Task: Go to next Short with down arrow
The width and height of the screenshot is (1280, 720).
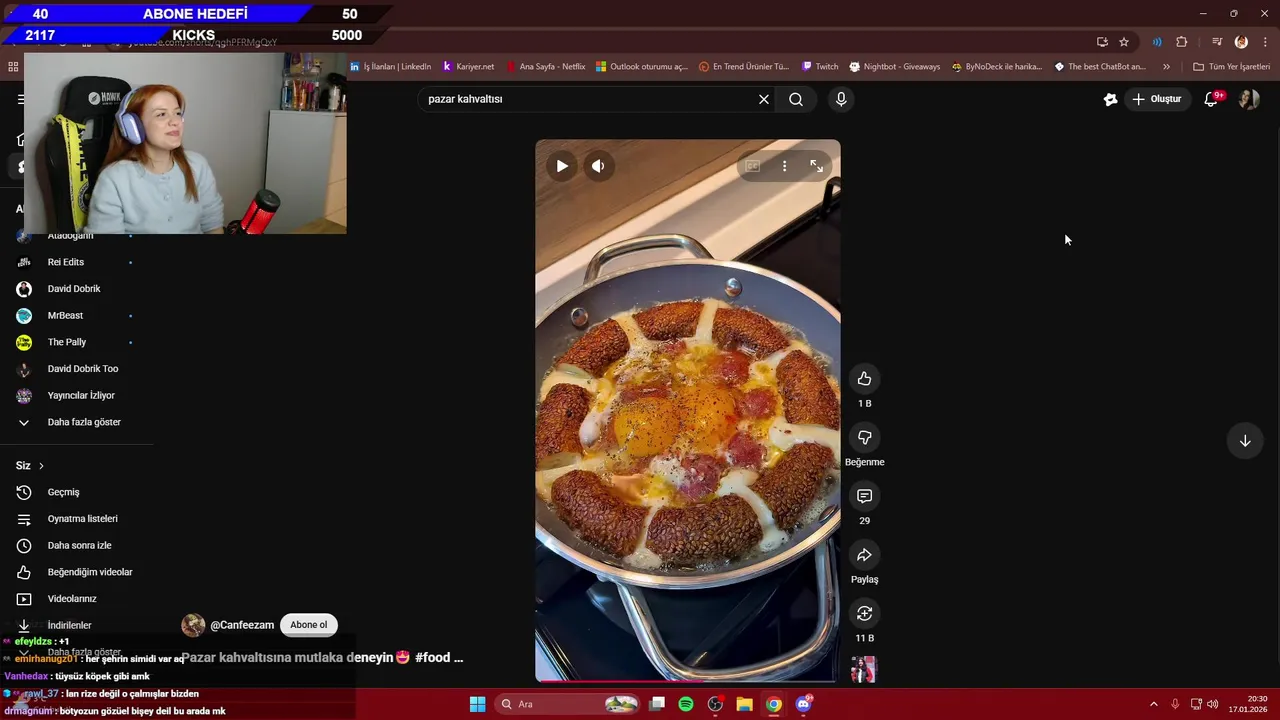Action: click(1245, 441)
